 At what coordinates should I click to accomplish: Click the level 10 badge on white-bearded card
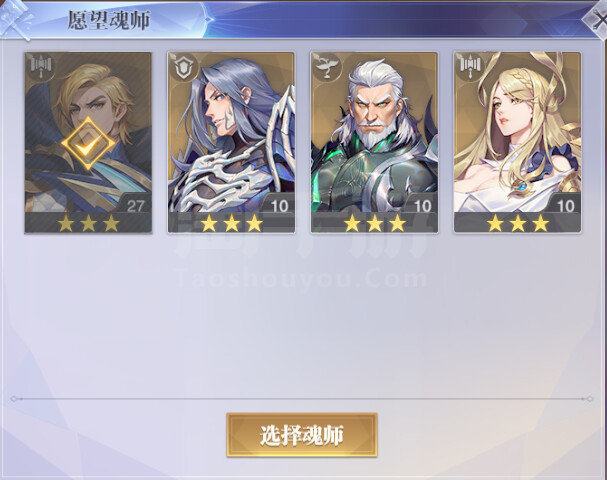click(x=422, y=205)
